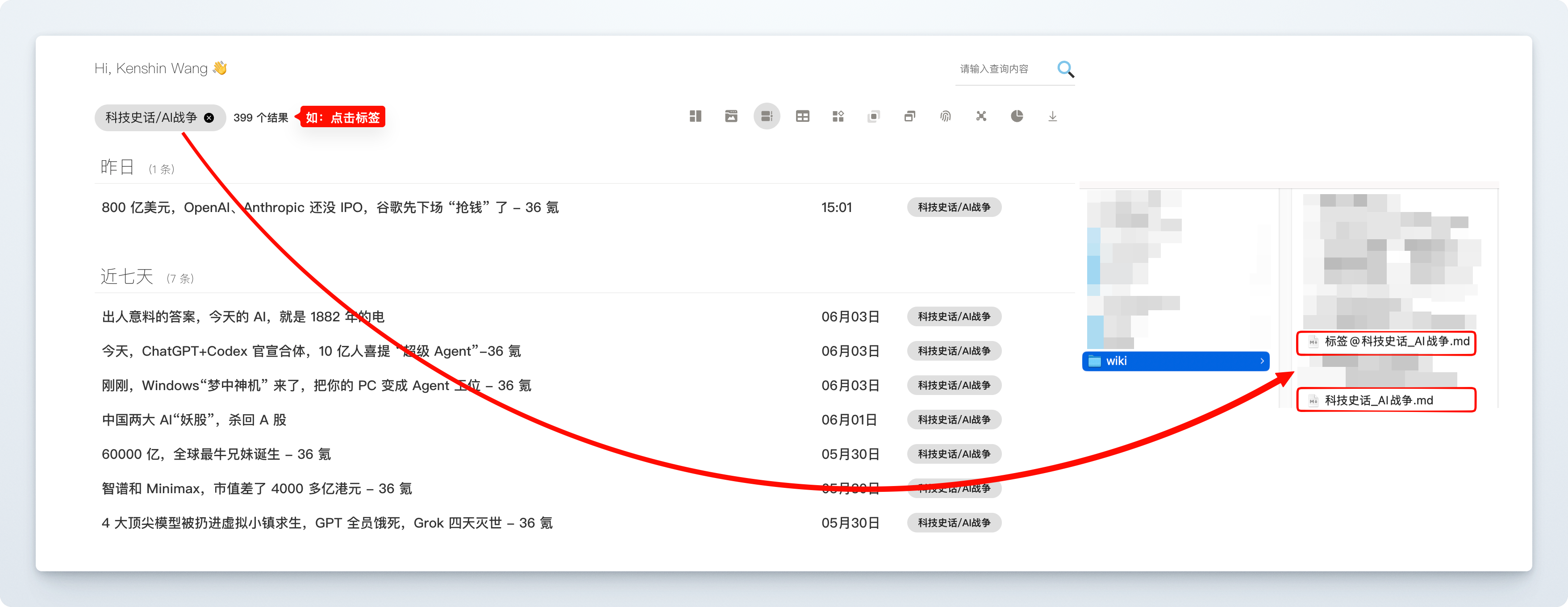Click the 昨日 section heading

tap(117, 167)
